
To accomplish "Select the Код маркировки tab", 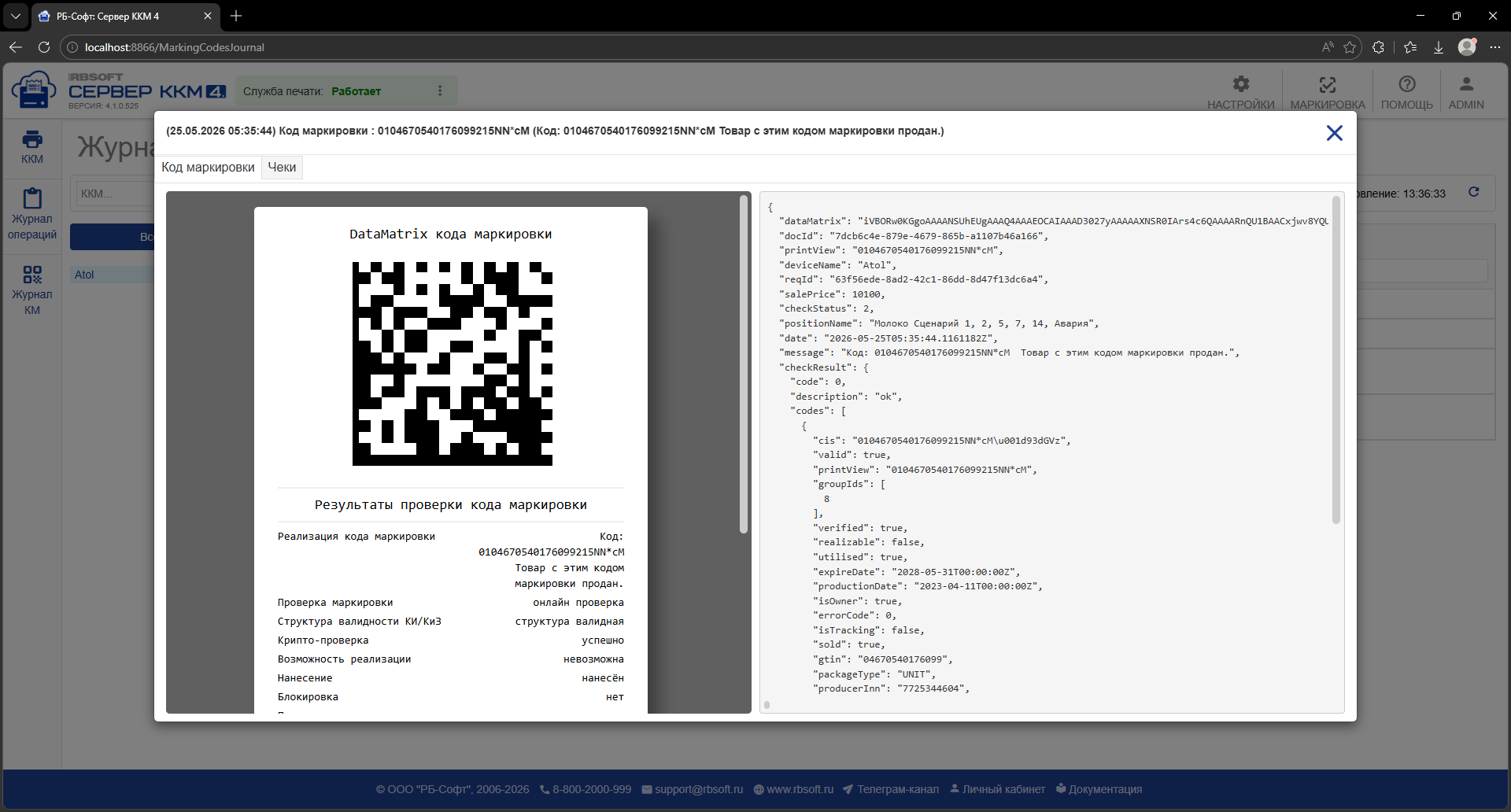I will 208,167.
